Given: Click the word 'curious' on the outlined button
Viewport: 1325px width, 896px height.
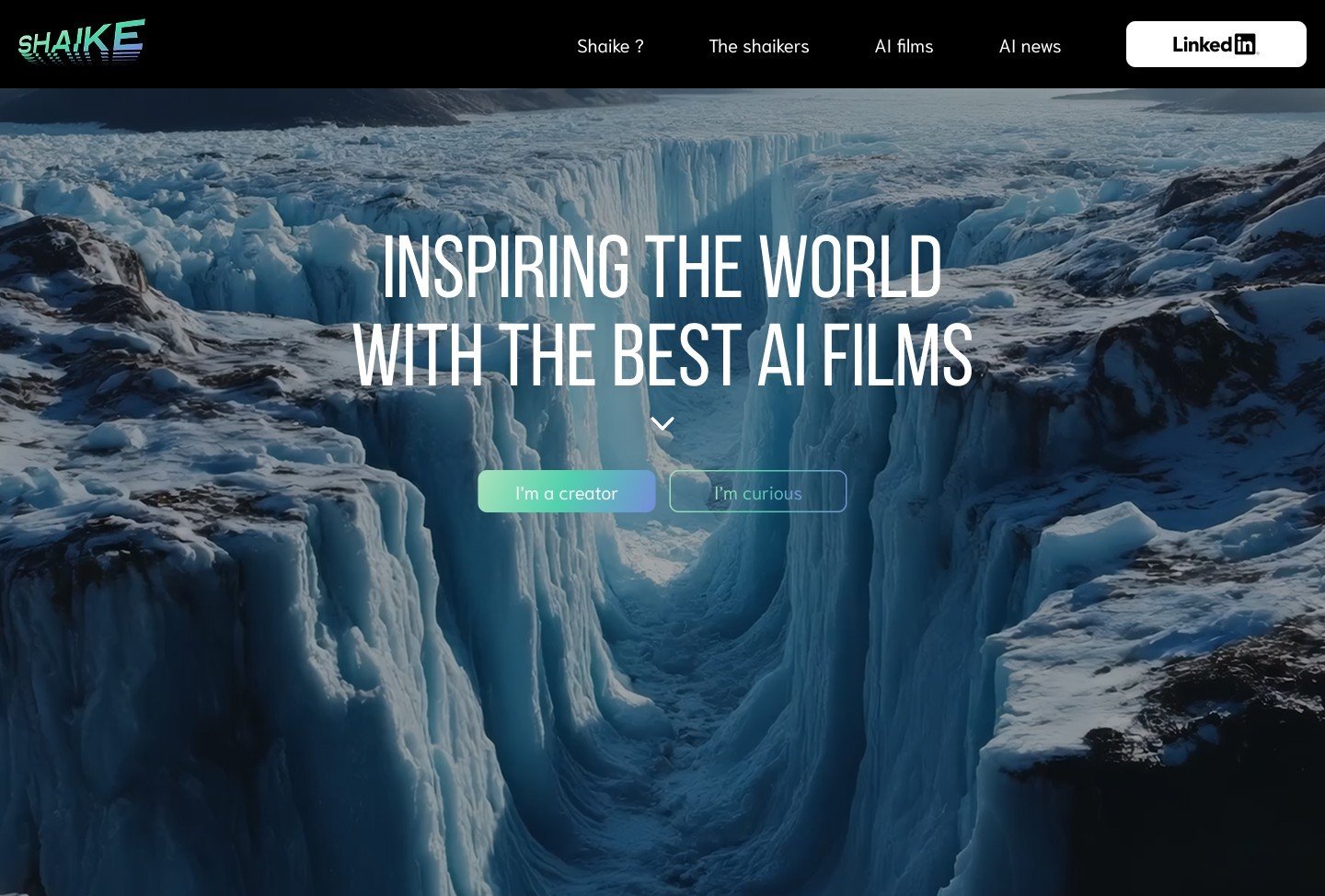Looking at the screenshot, I should (x=772, y=493).
